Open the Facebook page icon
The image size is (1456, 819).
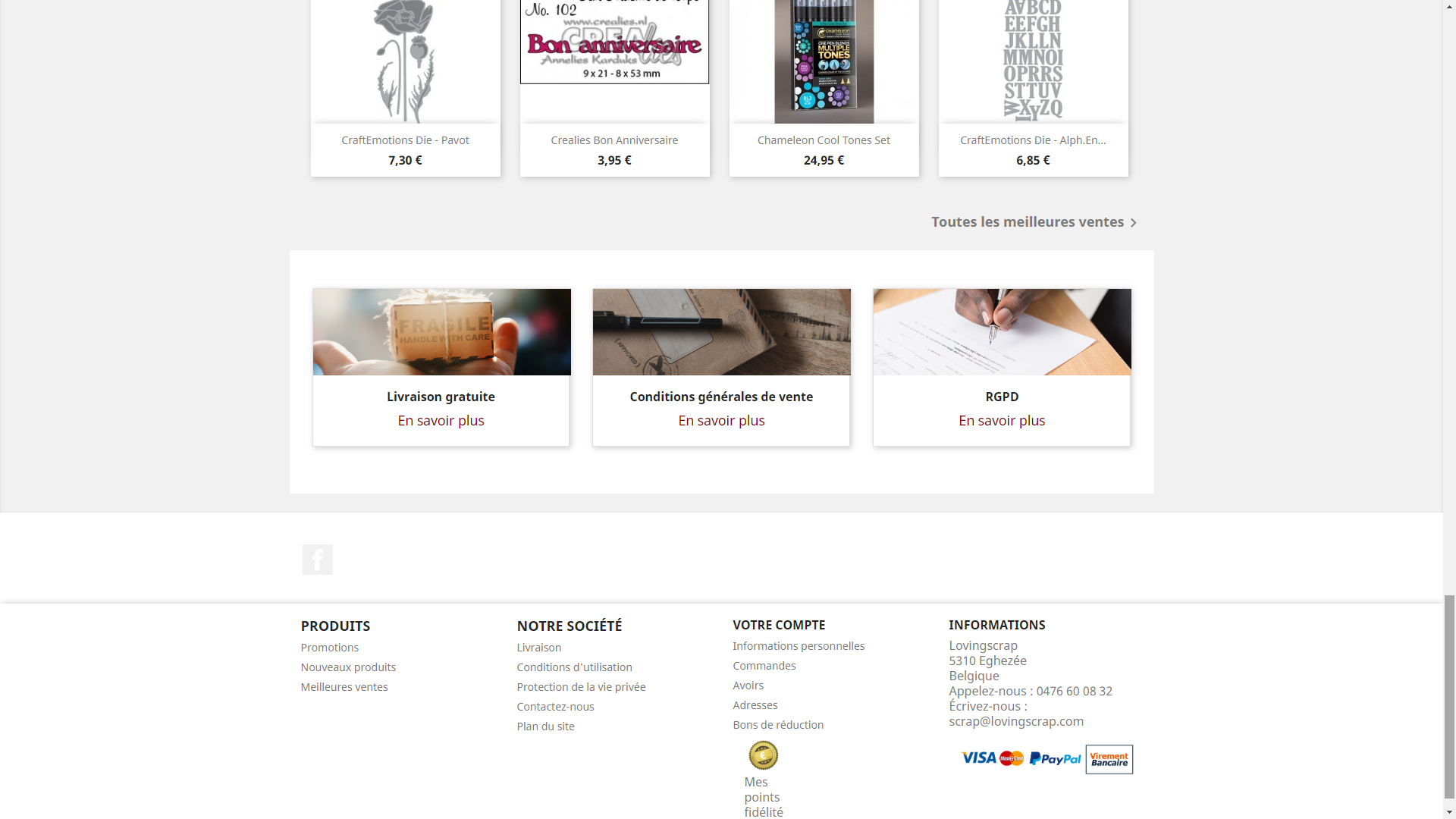[317, 560]
